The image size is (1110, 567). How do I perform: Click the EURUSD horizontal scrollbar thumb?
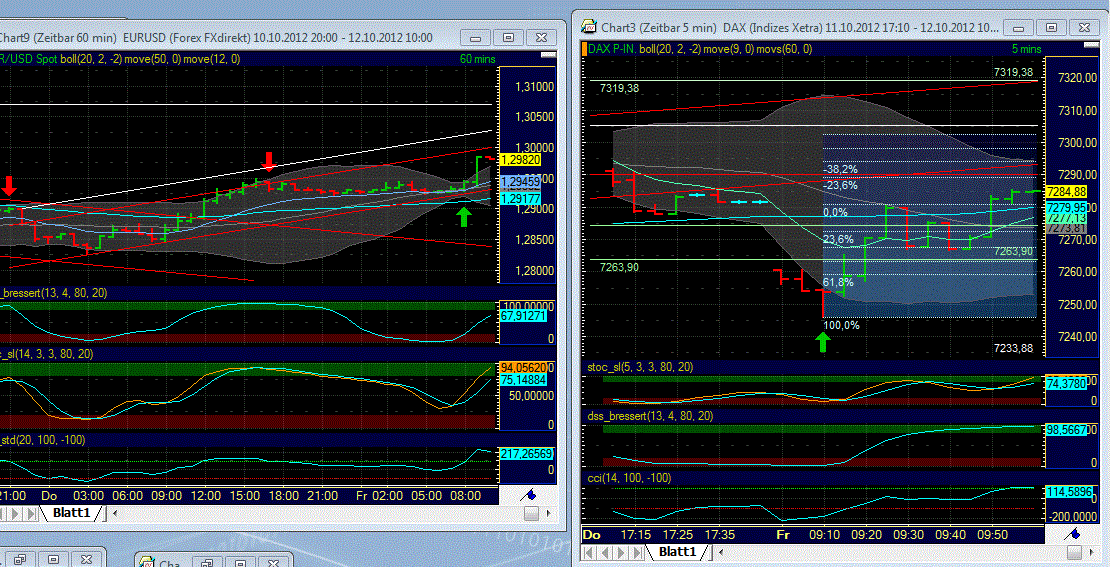click(x=531, y=513)
